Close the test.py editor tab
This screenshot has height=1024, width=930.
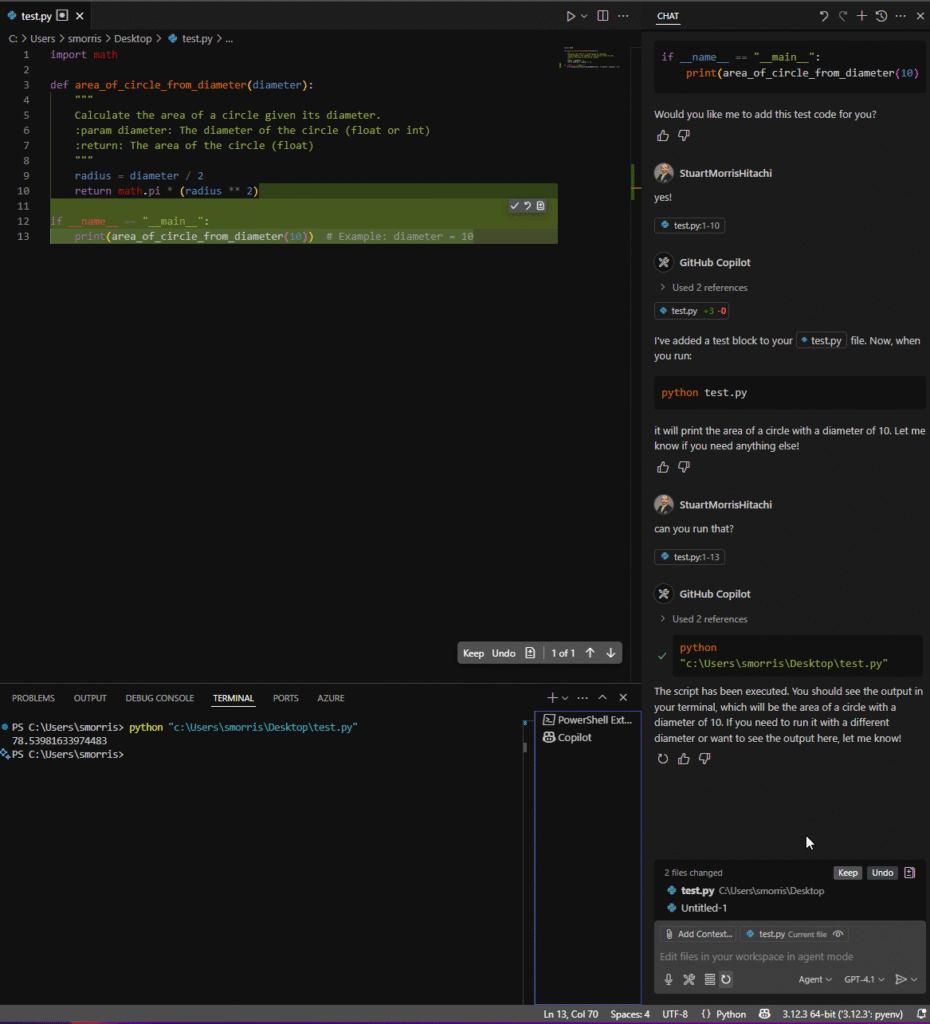click(x=80, y=16)
